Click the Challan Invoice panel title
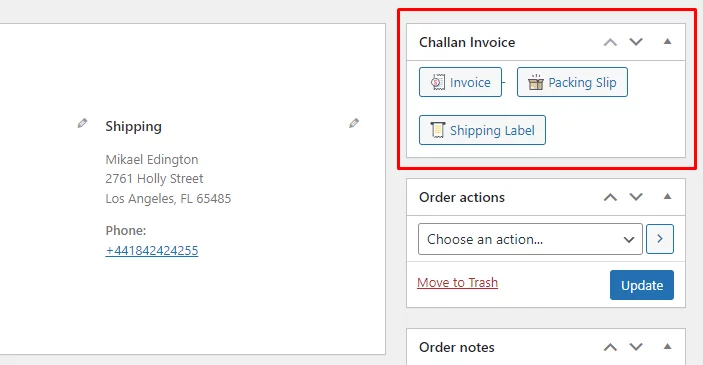703x365 pixels. click(467, 42)
